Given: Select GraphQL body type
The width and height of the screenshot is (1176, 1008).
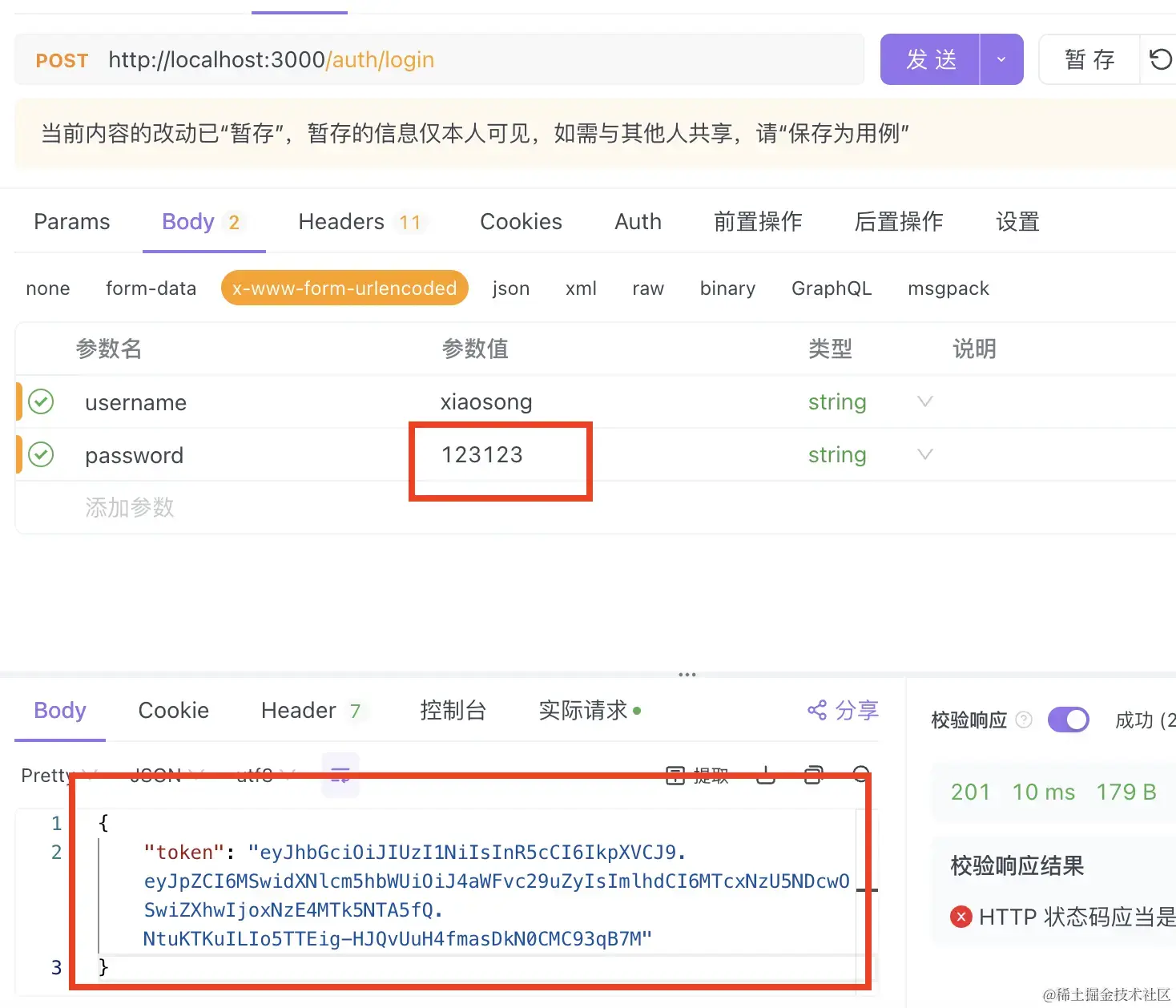Looking at the screenshot, I should click(832, 288).
